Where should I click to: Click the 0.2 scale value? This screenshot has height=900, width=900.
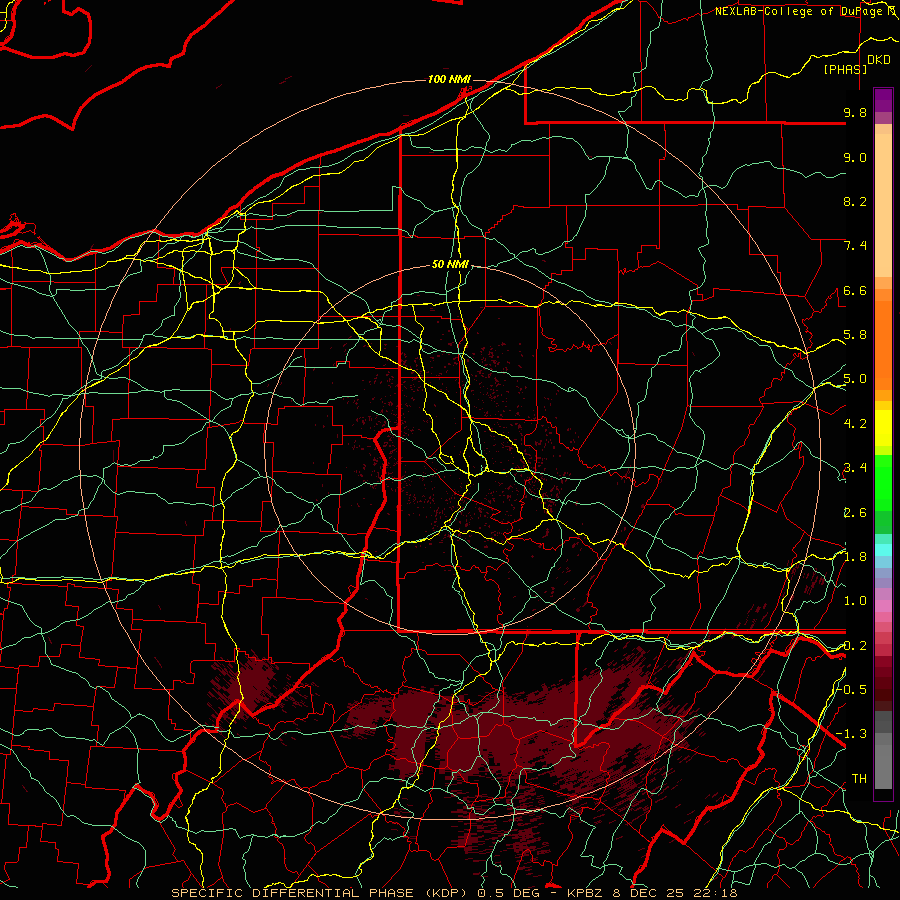coord(855,646)
